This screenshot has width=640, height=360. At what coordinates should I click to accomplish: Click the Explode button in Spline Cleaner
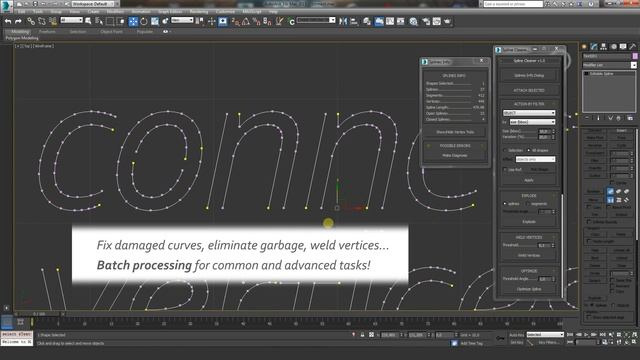coord(529,222)
